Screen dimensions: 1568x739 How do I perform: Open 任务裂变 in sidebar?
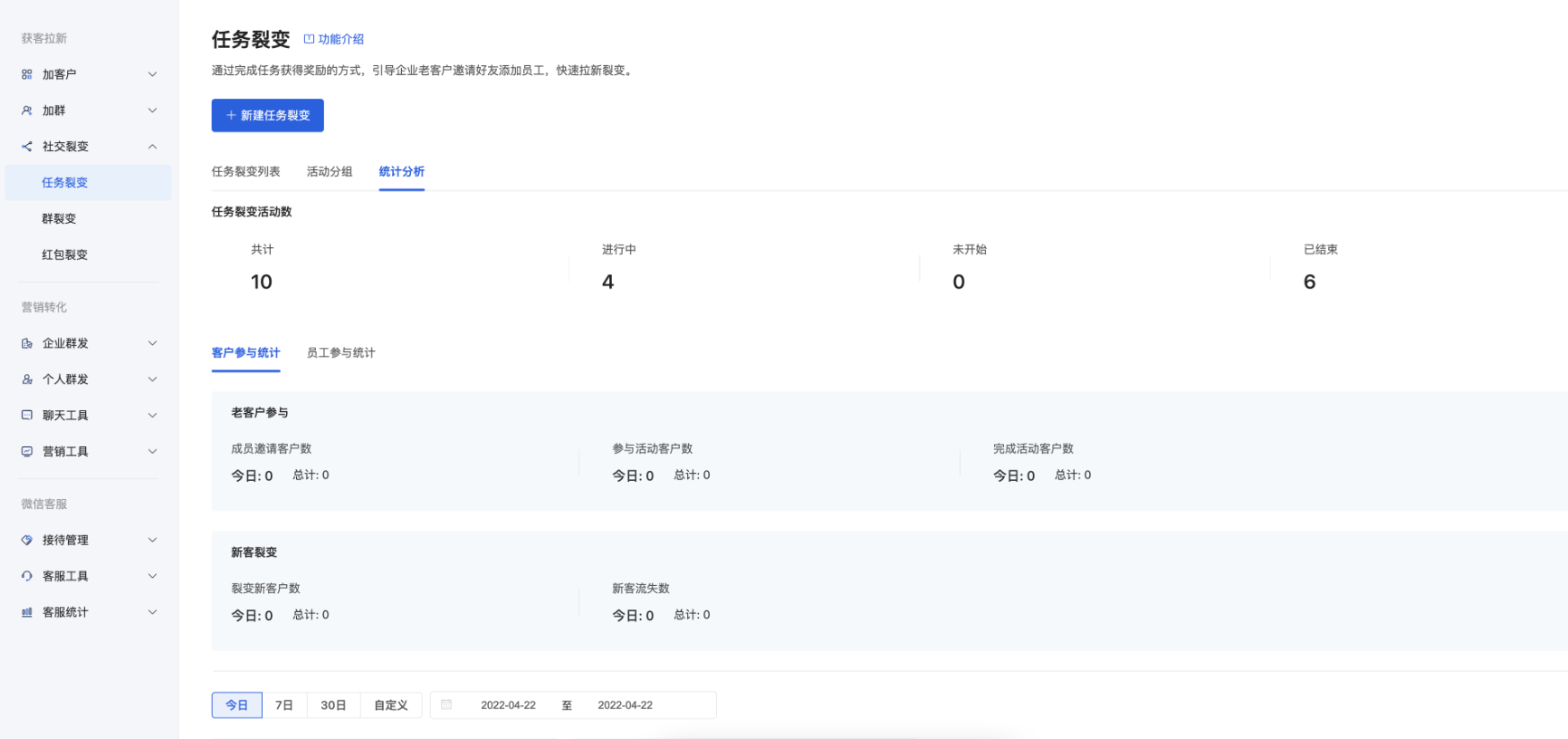(x=88, y=182)
